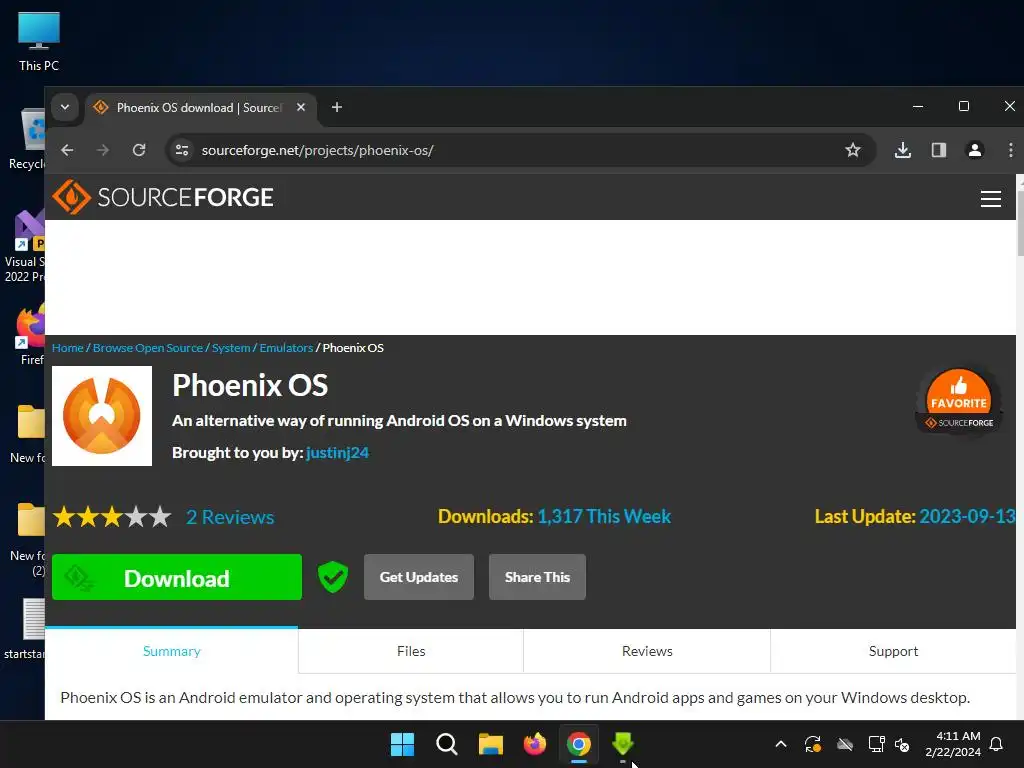Click the 1,317 This Week downloads link

603,517
